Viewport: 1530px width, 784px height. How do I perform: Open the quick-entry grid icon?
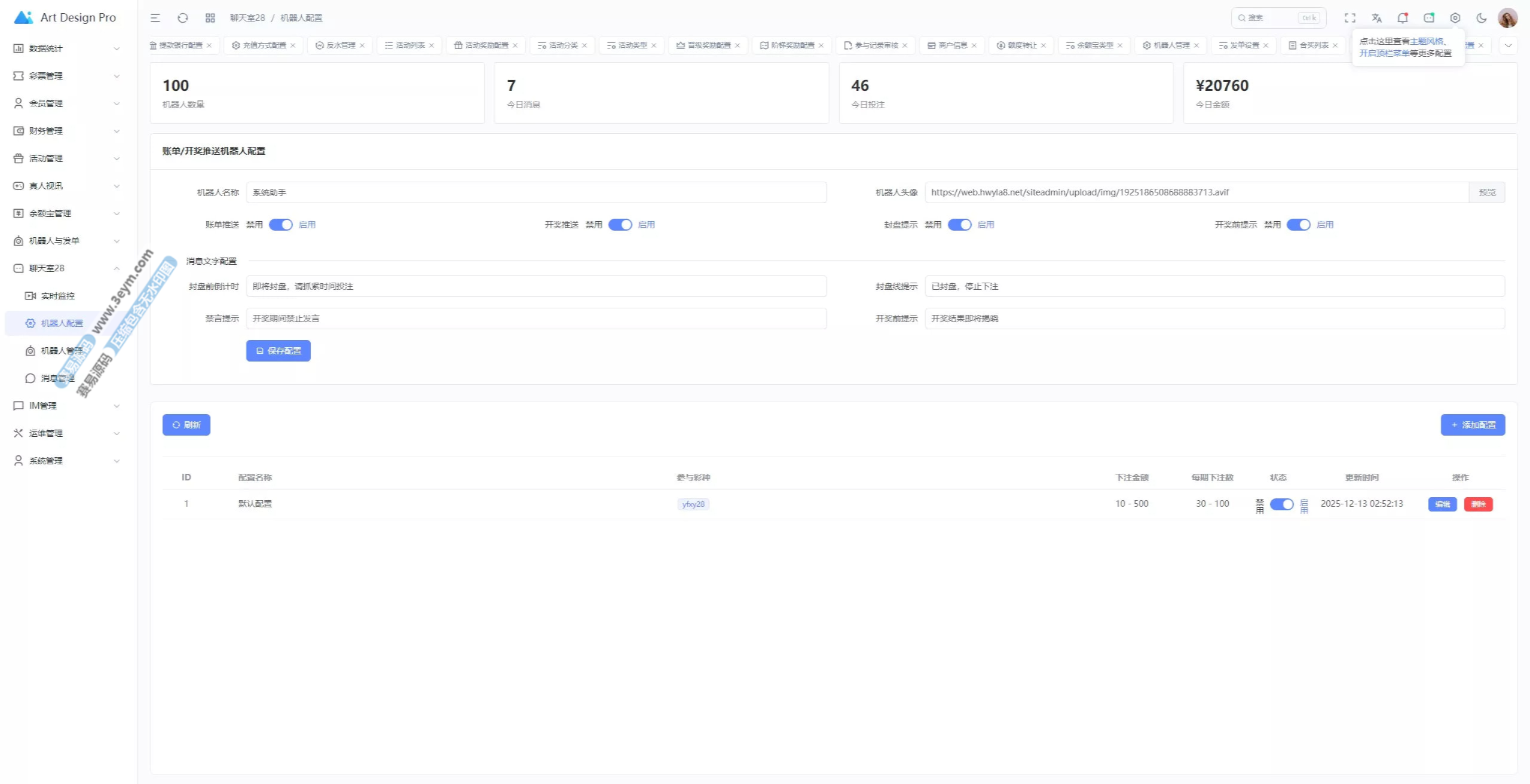[210, 18]
